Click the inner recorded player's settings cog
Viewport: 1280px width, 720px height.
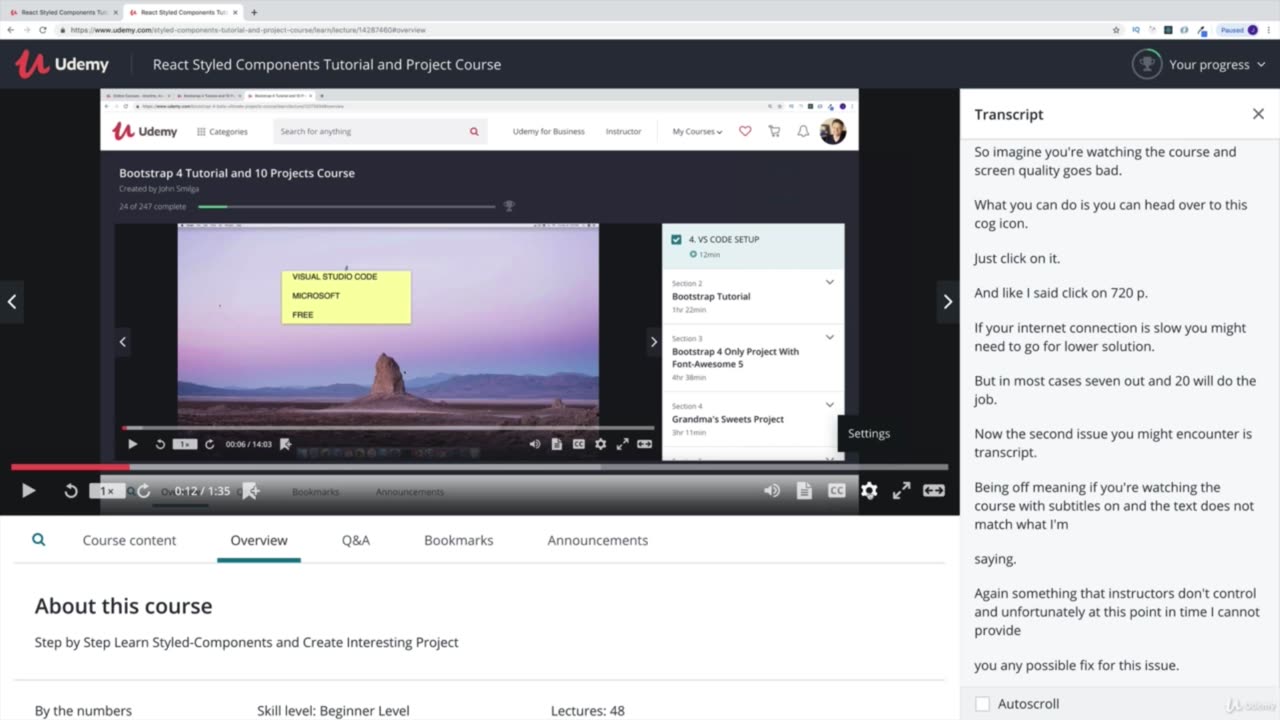pyautogui.click(x=600, y=444)
